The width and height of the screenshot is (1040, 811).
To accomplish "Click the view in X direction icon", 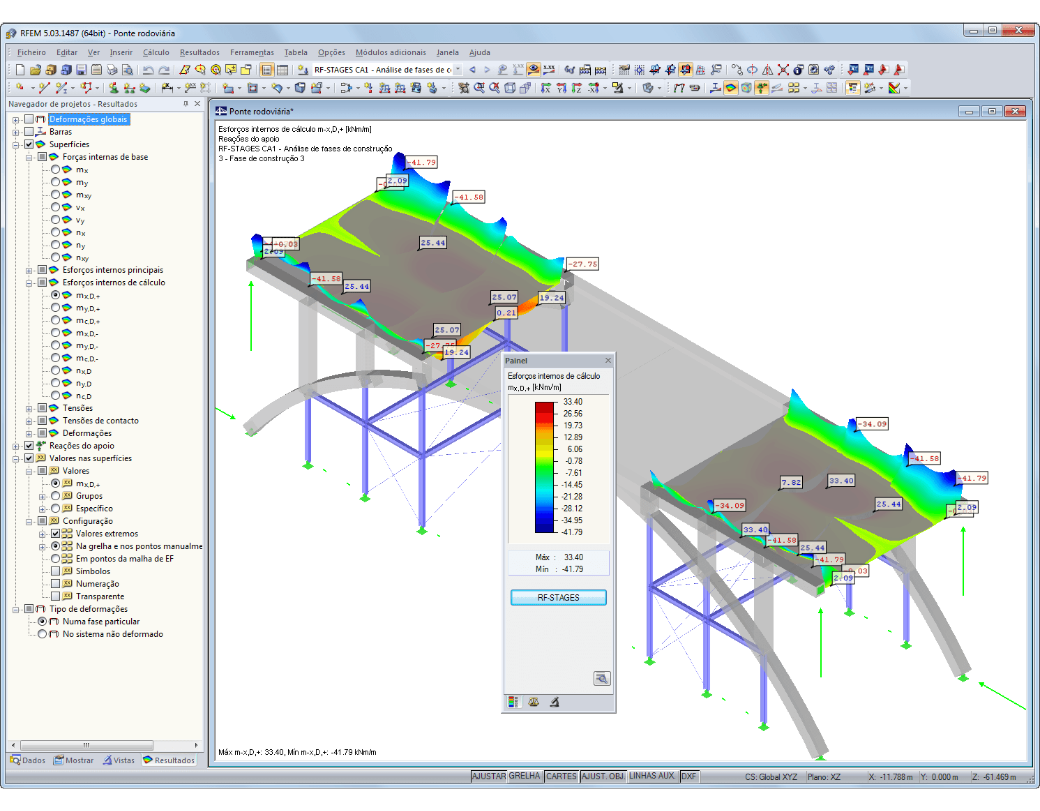I will tap(546, 88).
